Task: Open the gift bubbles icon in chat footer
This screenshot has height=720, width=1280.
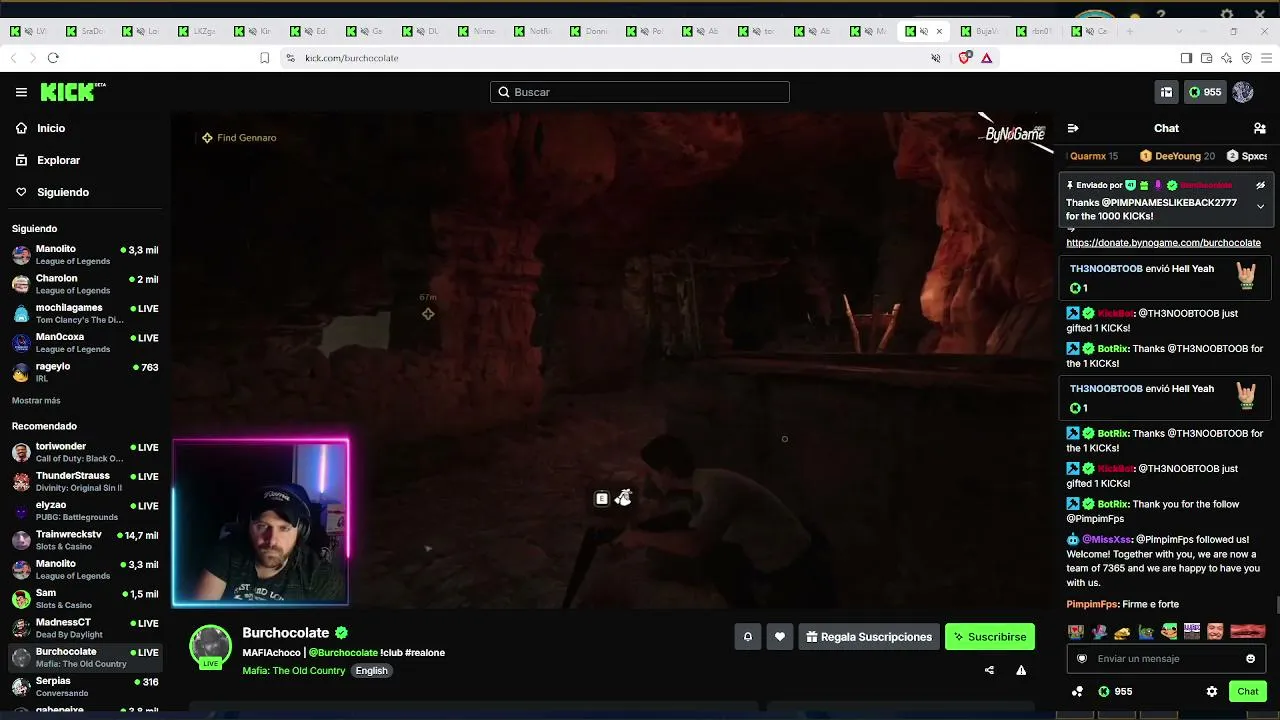Action: tap(1077, 691)
